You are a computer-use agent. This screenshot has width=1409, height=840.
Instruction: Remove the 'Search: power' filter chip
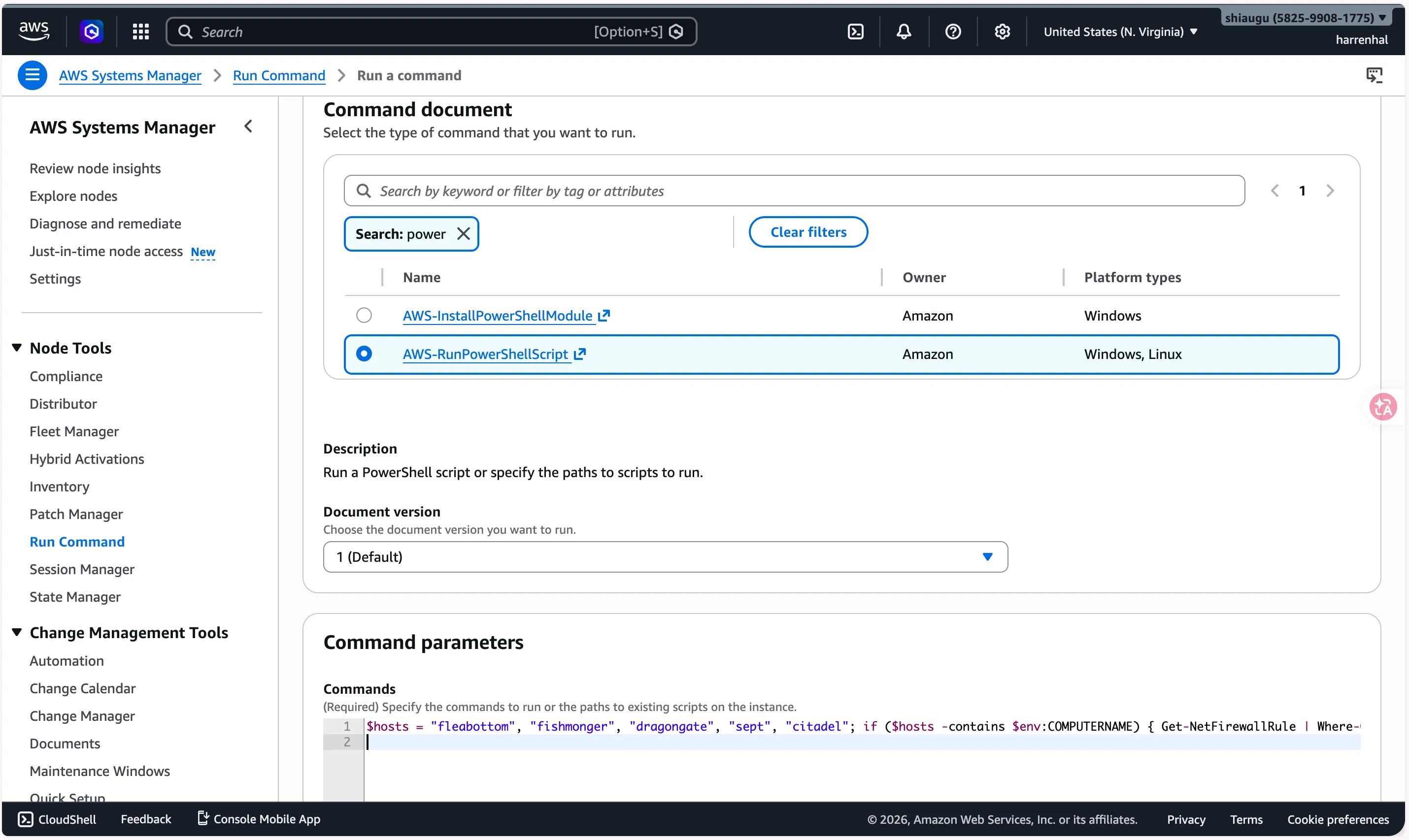pos(463,234)
